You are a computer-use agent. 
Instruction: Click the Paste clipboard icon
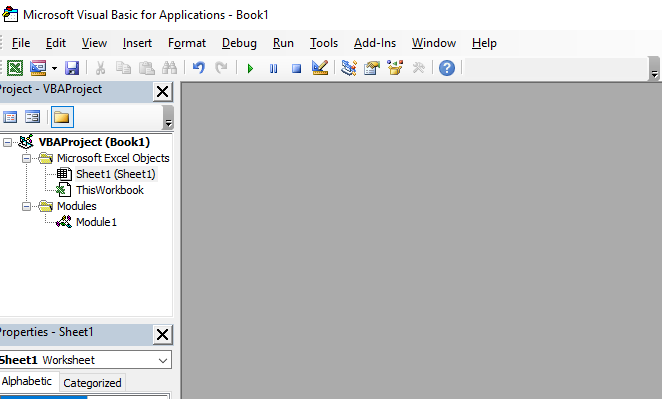tap(147, 68)
